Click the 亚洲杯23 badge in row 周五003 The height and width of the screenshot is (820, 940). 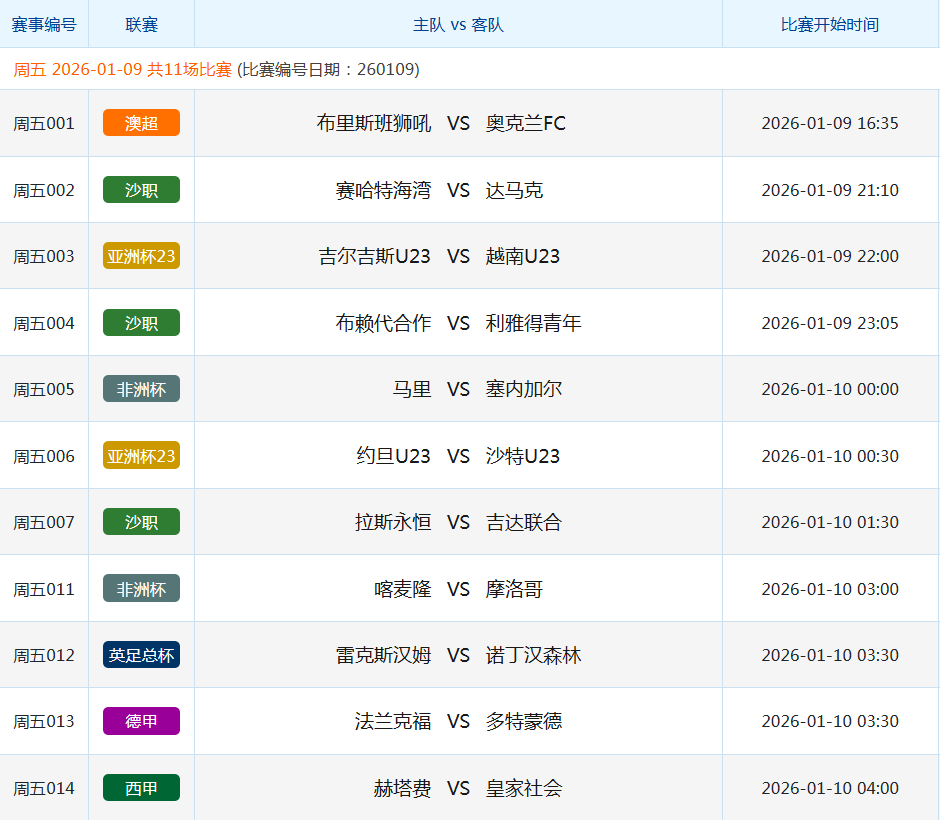141,256
